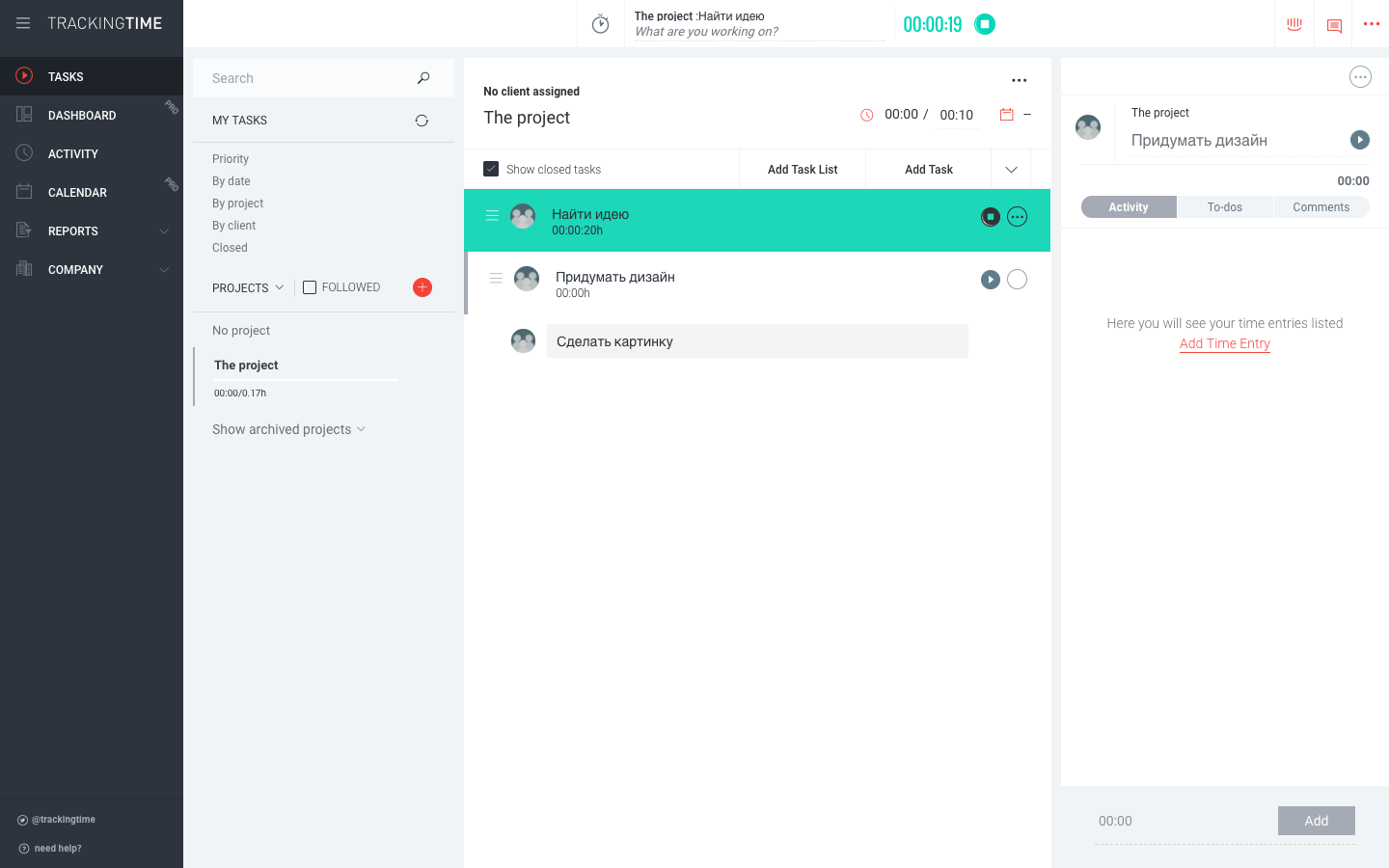Click the new task name field Сделать картинку
This screenshot has width=1389, height=868.
(757, 341)
